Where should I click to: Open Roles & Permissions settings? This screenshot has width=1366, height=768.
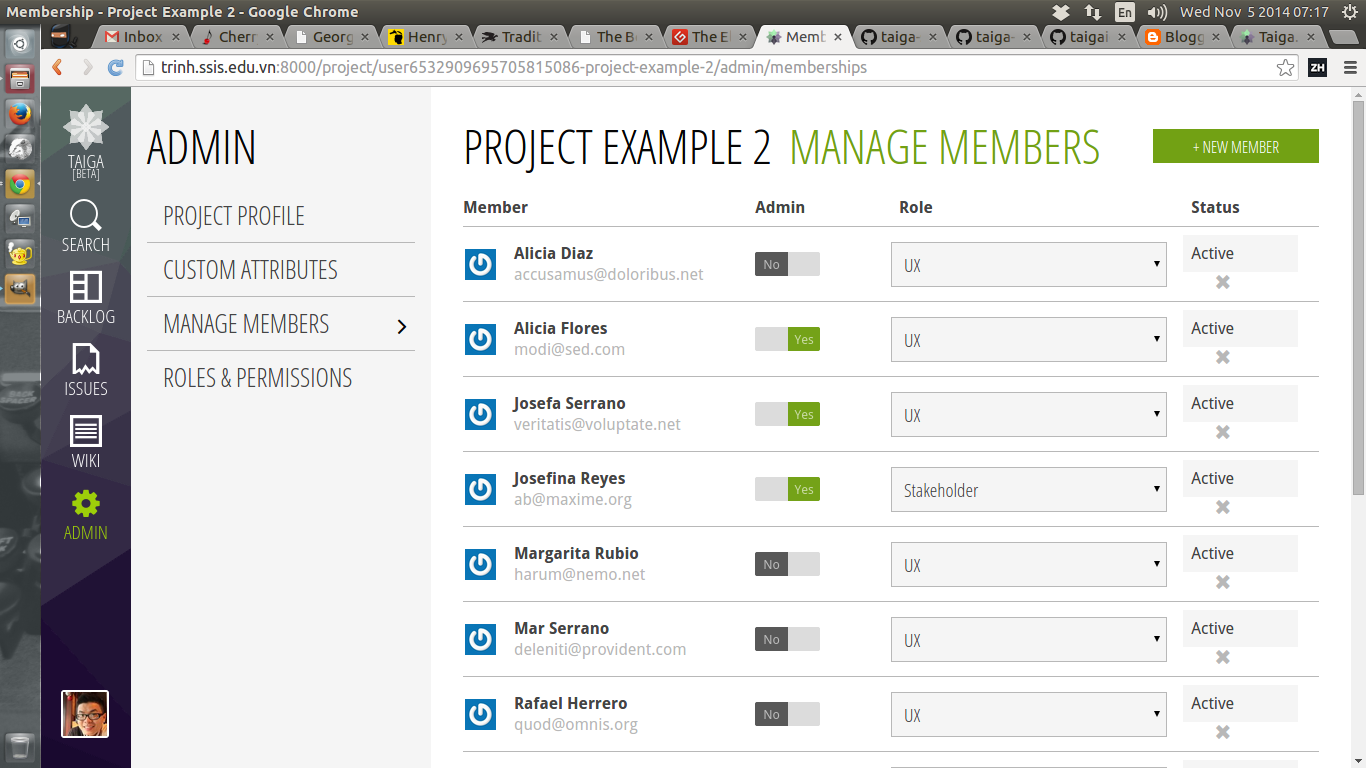pyautogui.click(x=258, y=378)
